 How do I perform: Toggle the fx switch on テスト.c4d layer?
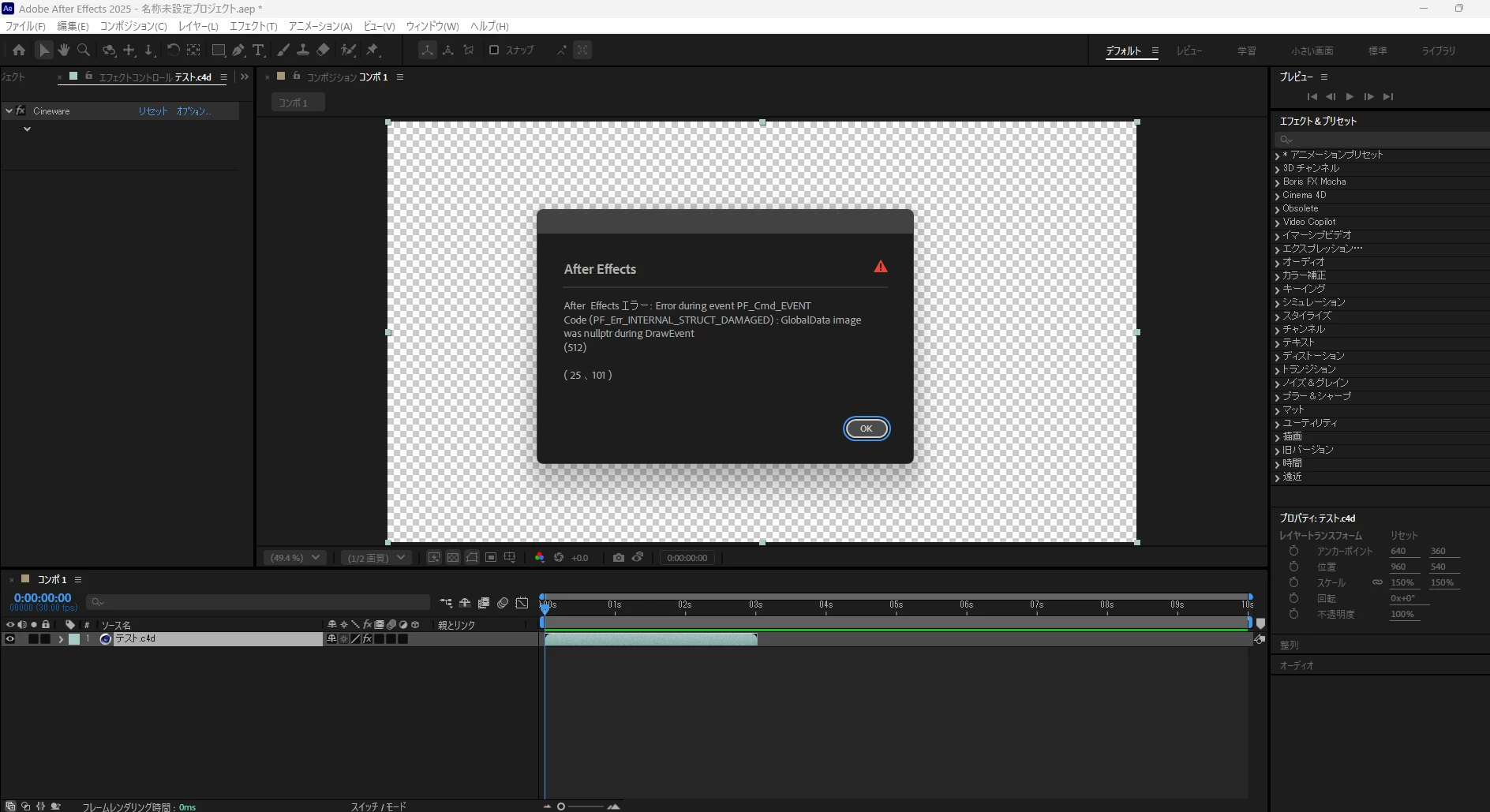(x=368, y=639)
